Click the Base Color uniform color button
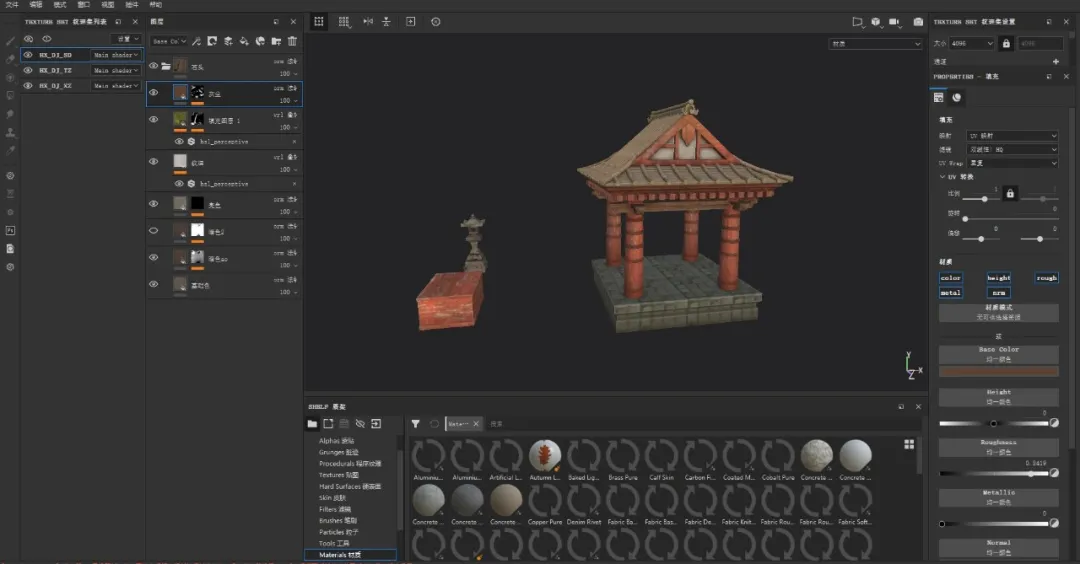The image size is (1080, 564). (998, 354)
